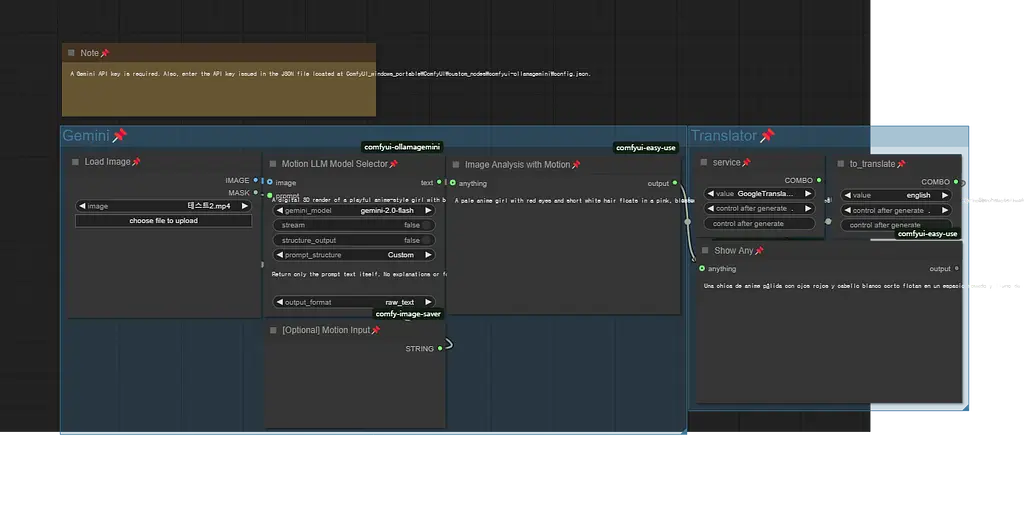Screen dimensions: 1024x508
Task: Select next file with image widget right arrow
Action: [245, 206]
